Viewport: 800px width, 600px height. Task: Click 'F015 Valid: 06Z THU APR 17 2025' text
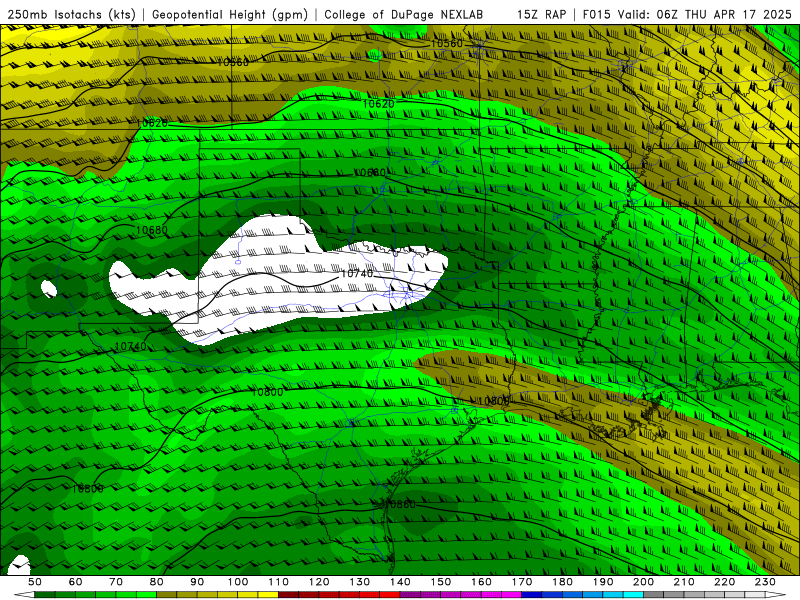tap(687, 15)
